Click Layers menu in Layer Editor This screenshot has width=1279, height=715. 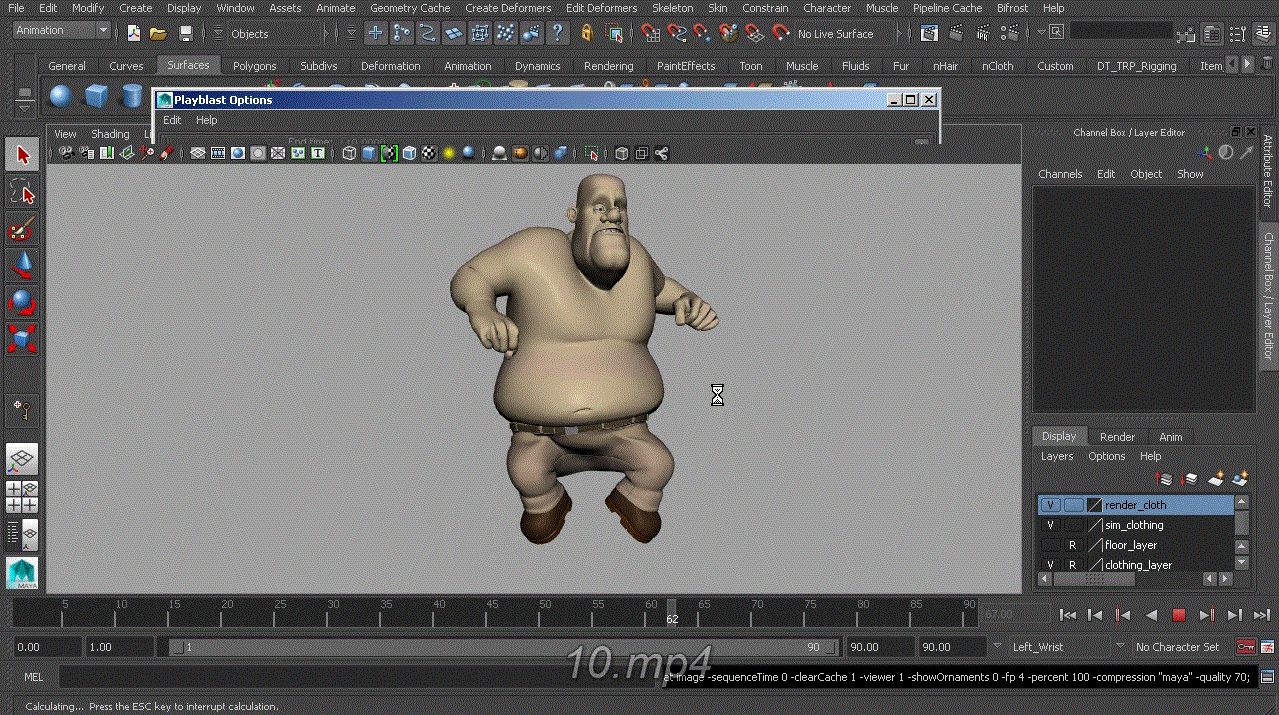pyautogui.click(x=1057, y=456)
